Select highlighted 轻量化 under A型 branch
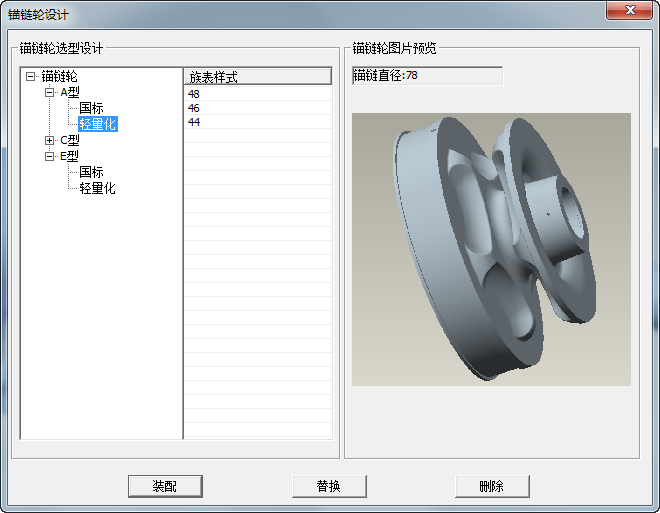660x513 pixels. (x=97, y=124)
